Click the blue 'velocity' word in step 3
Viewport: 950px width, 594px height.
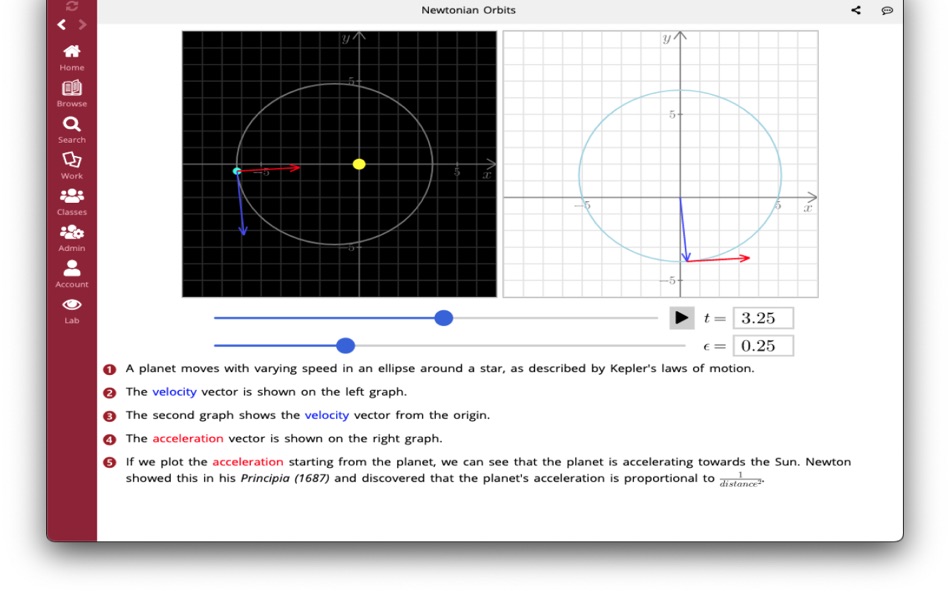click(x=327, y=415)
